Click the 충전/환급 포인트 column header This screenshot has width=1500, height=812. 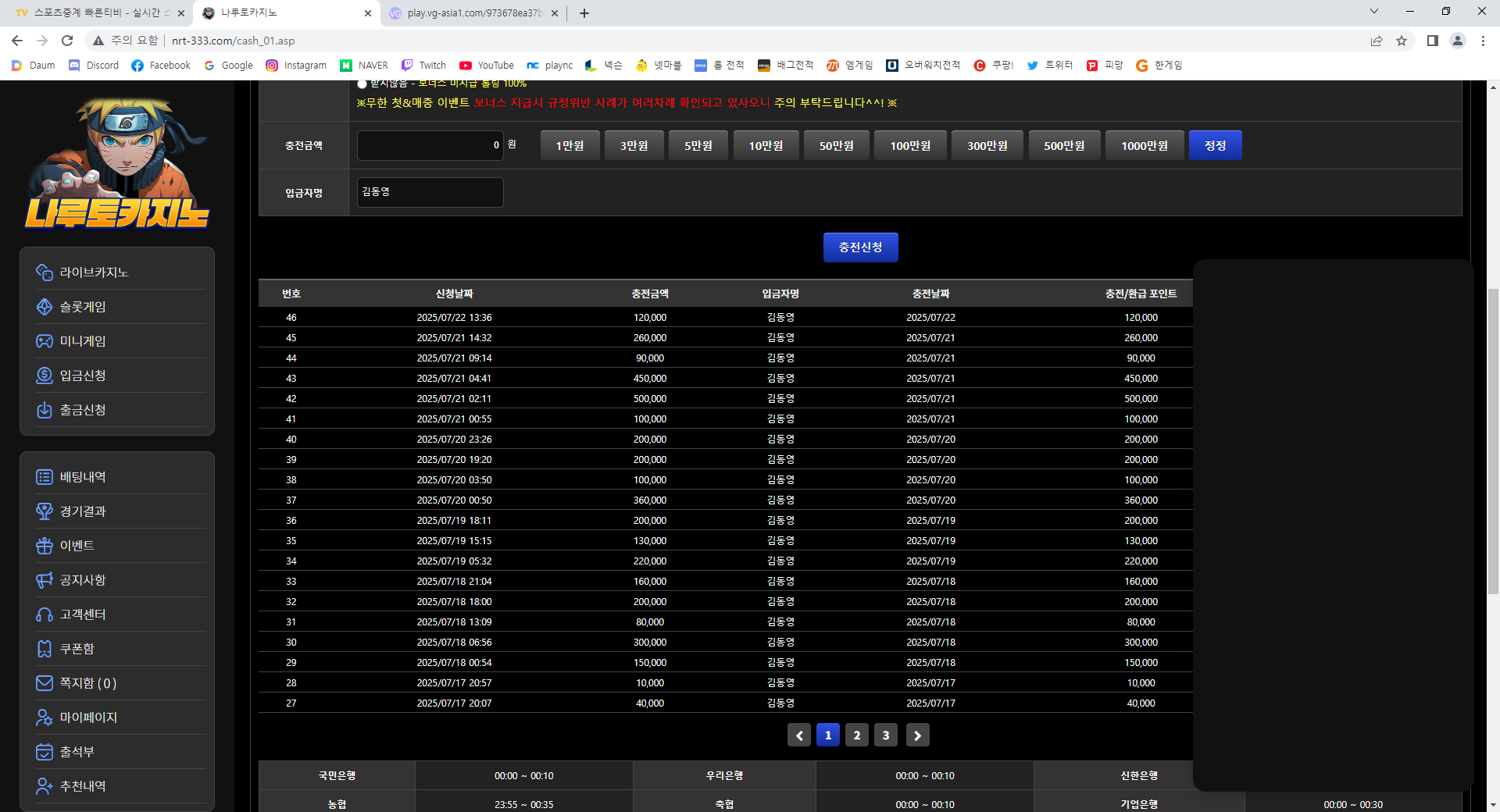point(1141,294)
